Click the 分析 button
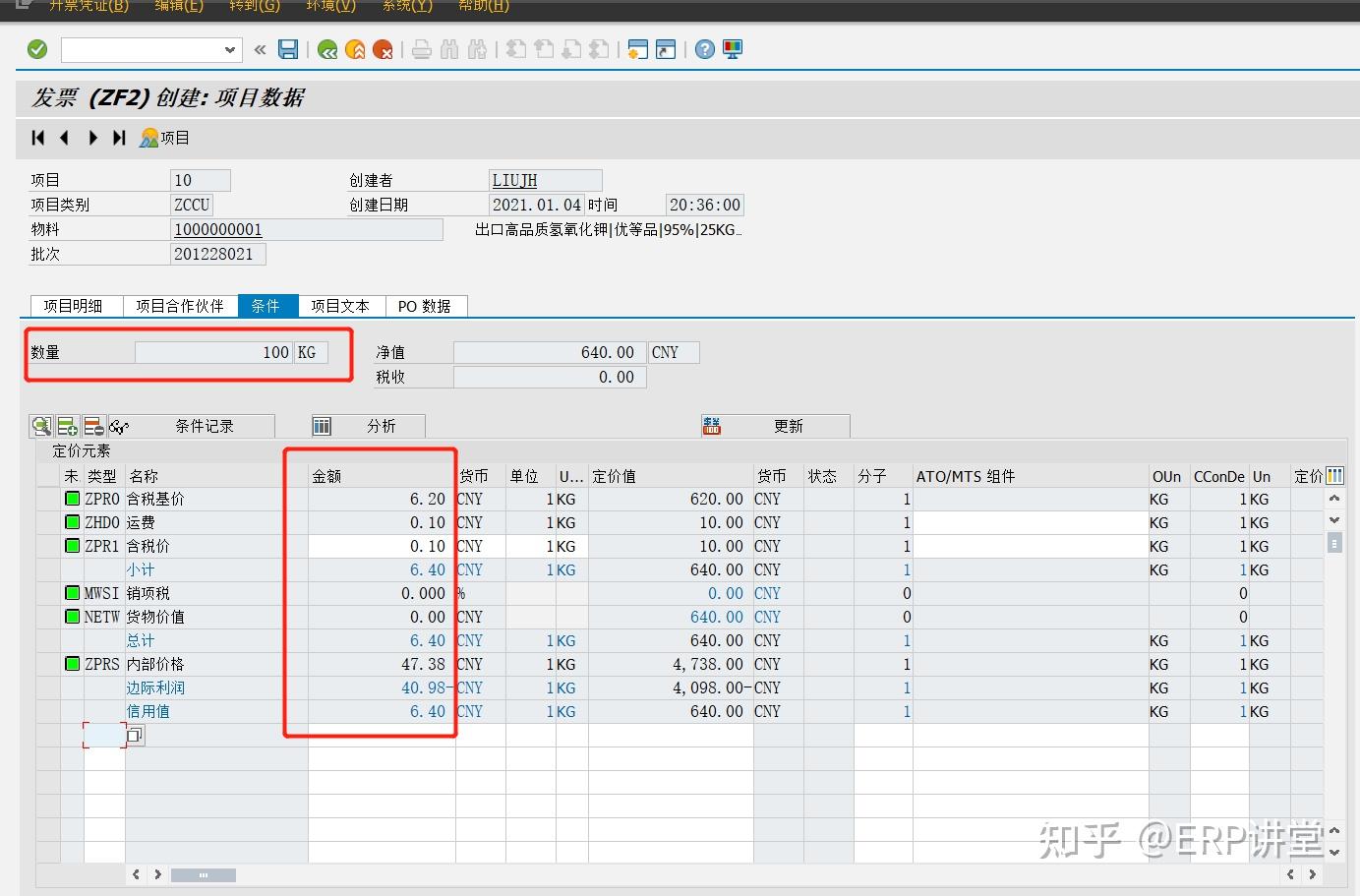Screen dimensions: 1360x896 coord(382,426)
